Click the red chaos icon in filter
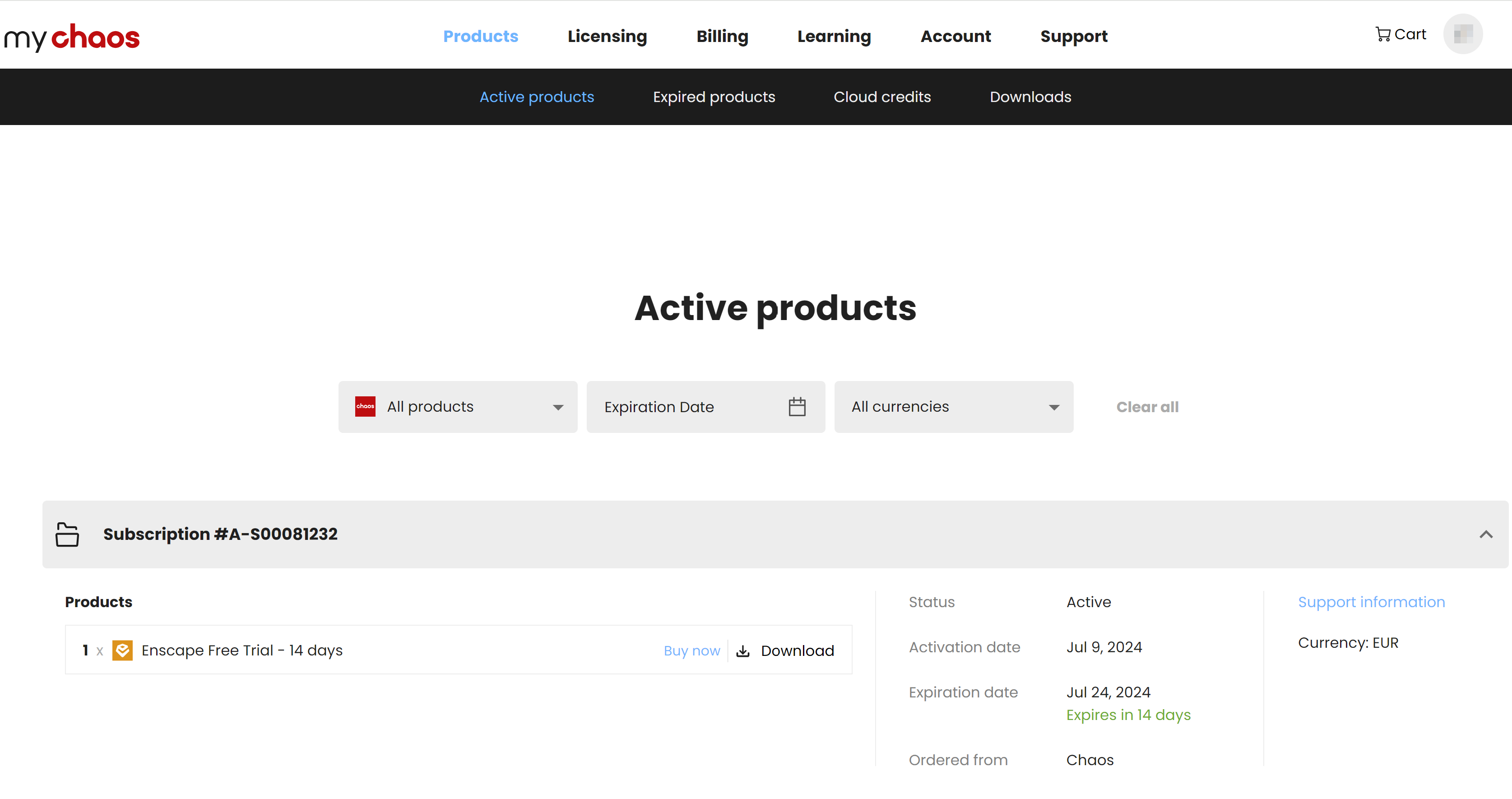The height and width of the screenshot is (799, 1512). pos(365,407)
